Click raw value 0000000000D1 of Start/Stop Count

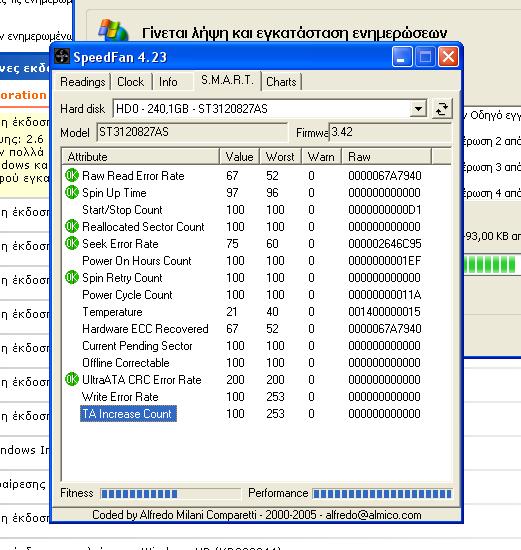point(385,210)
